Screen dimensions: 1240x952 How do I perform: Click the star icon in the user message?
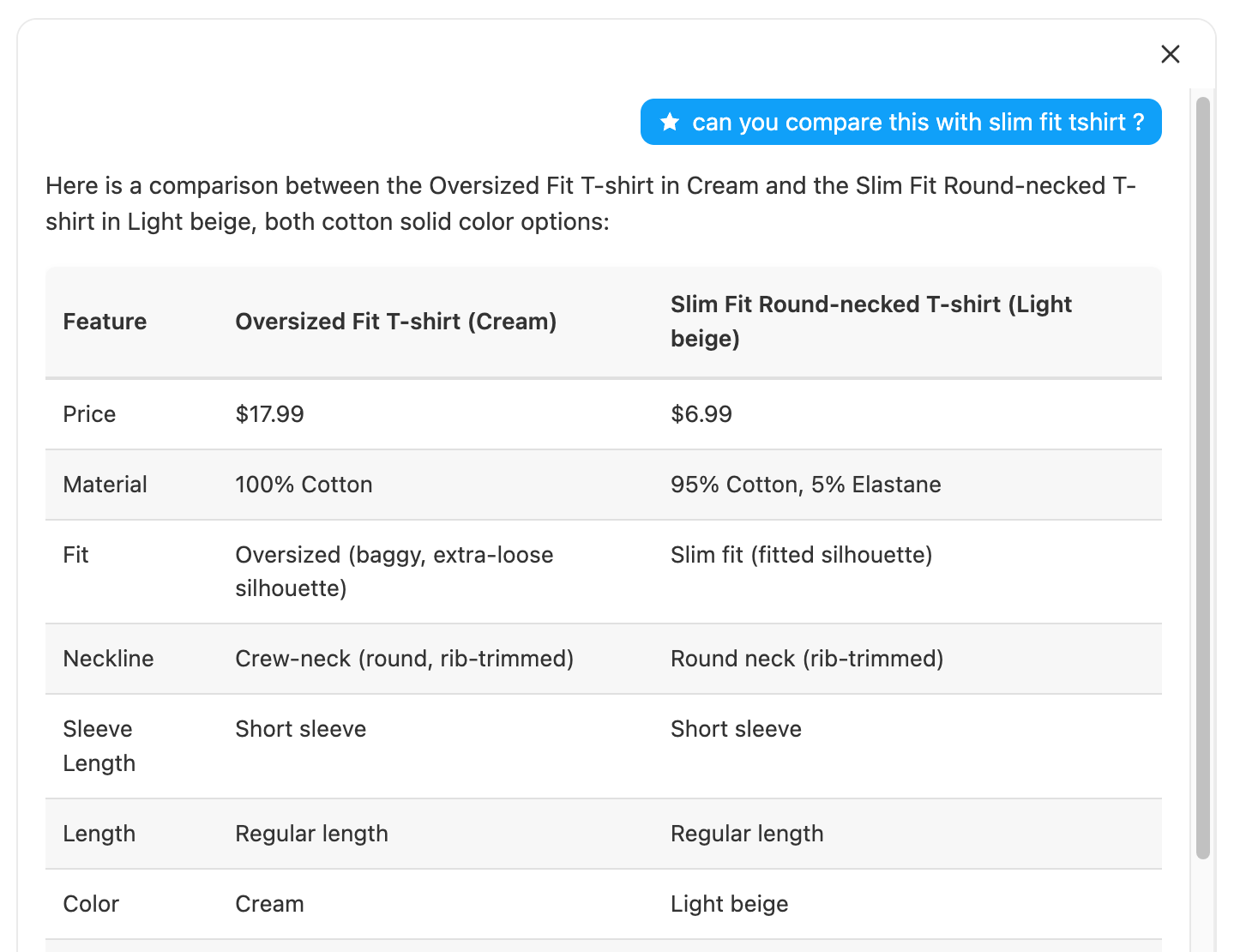click(670, 123)
